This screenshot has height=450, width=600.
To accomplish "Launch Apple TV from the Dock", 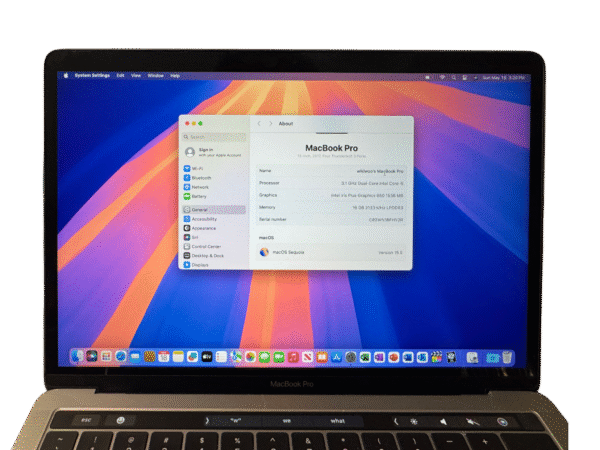I will [207, 357].
